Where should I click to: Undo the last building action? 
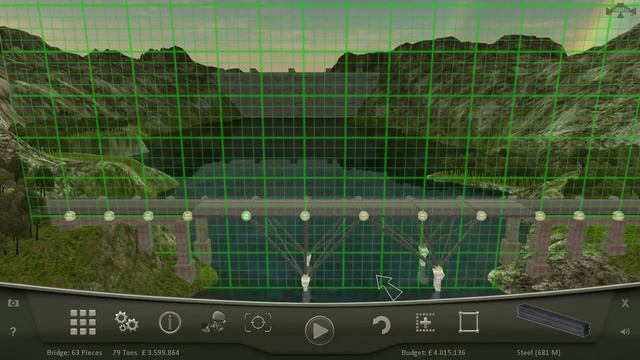pyautogui.click(x=382, y=325)
